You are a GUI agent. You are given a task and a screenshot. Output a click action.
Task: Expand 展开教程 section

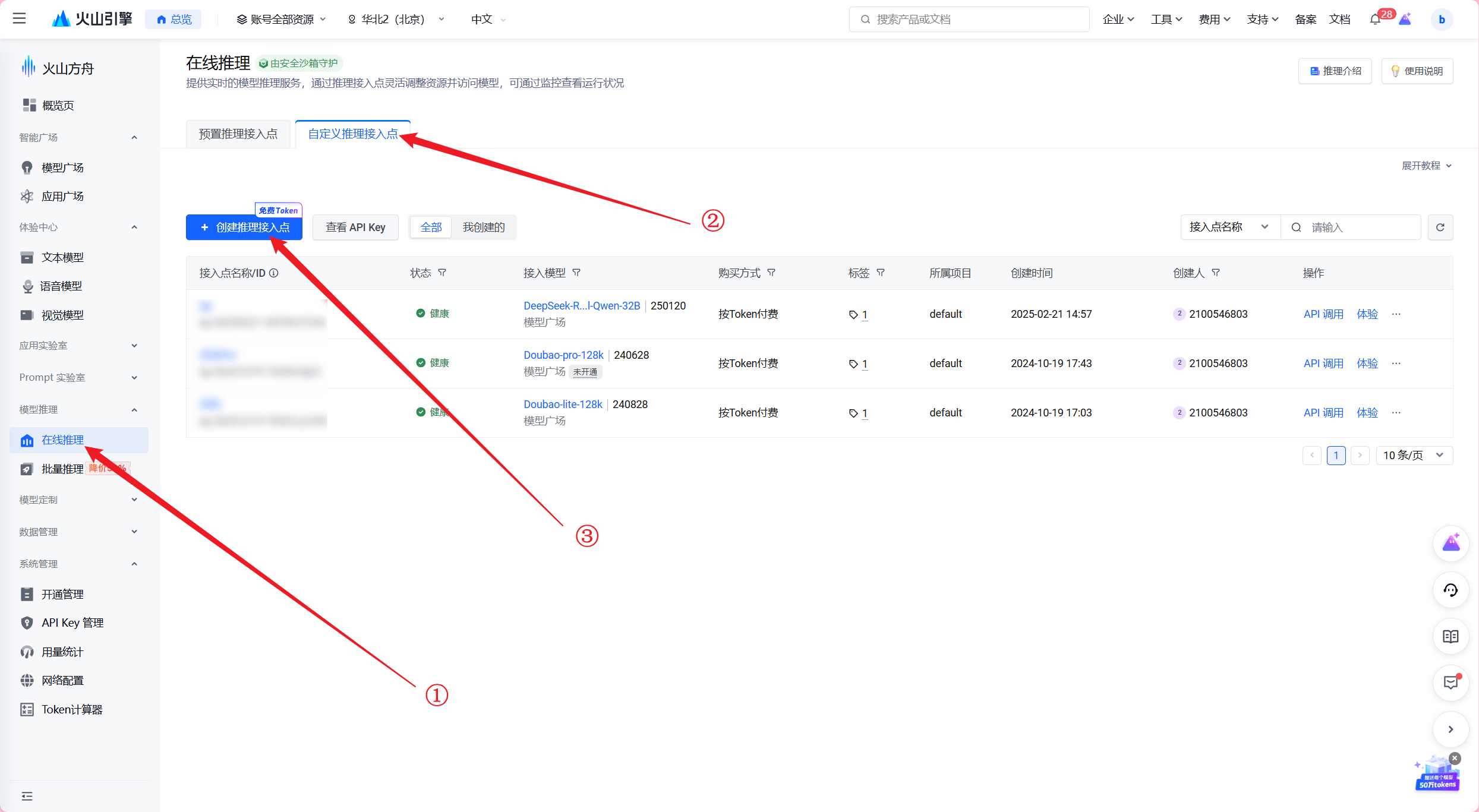pos(1427,165)
